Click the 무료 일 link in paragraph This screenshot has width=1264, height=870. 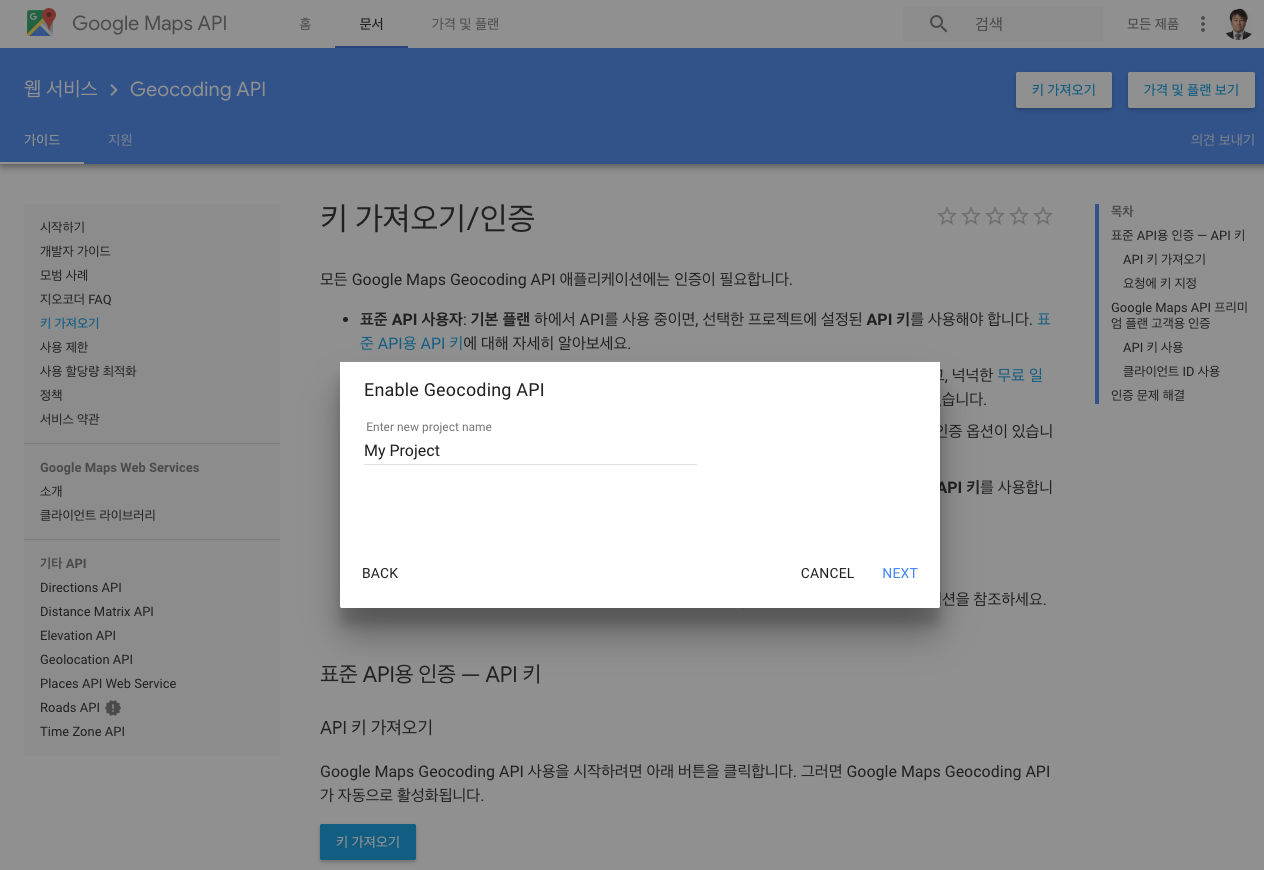tap(1020, 375)
